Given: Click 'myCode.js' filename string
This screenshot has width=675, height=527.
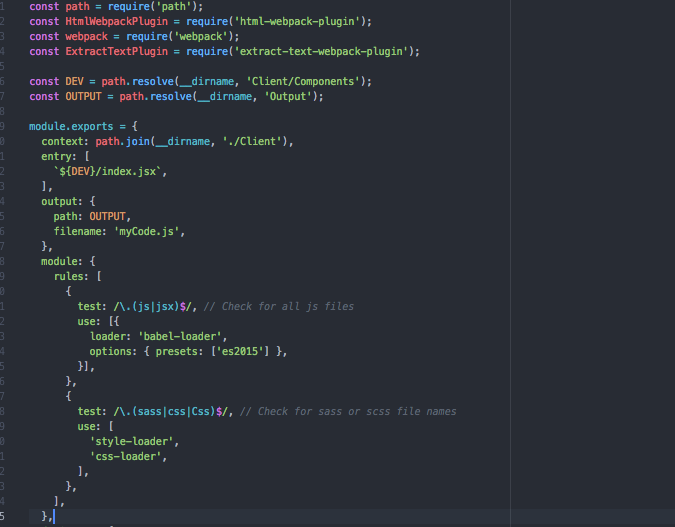Looking at the screenshot, I should [146, 232].
